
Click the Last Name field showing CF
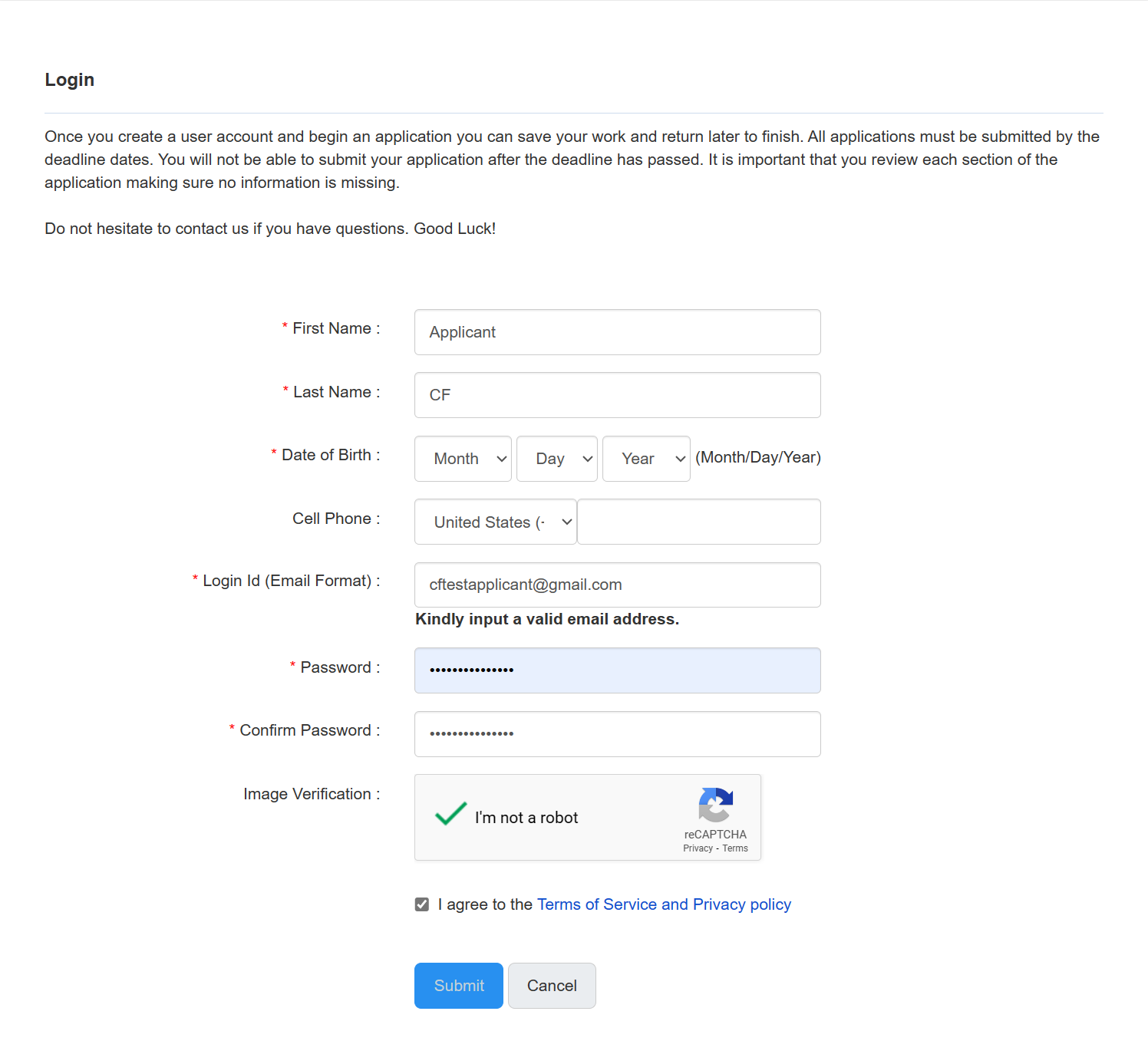pyautogui.click(x=617, y=395)
